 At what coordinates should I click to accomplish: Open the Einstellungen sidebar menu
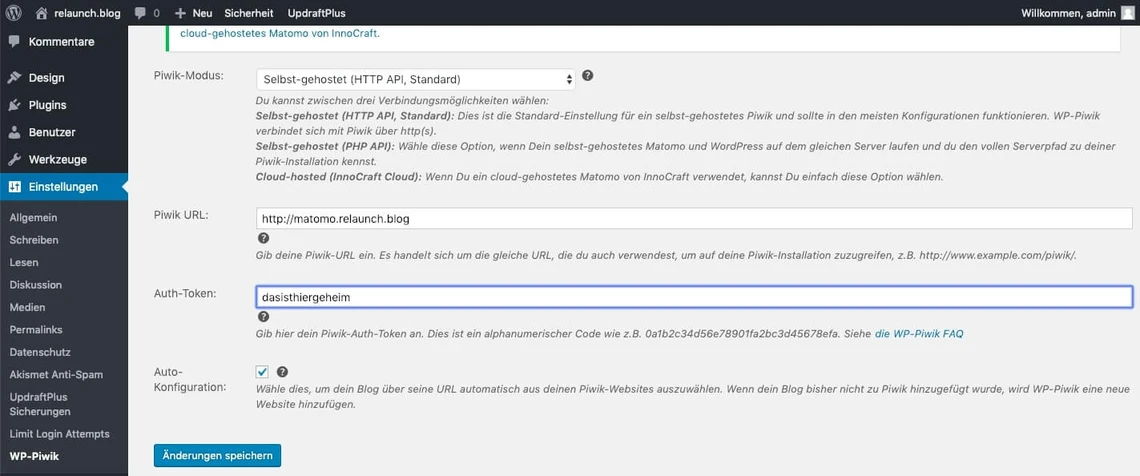63,186
